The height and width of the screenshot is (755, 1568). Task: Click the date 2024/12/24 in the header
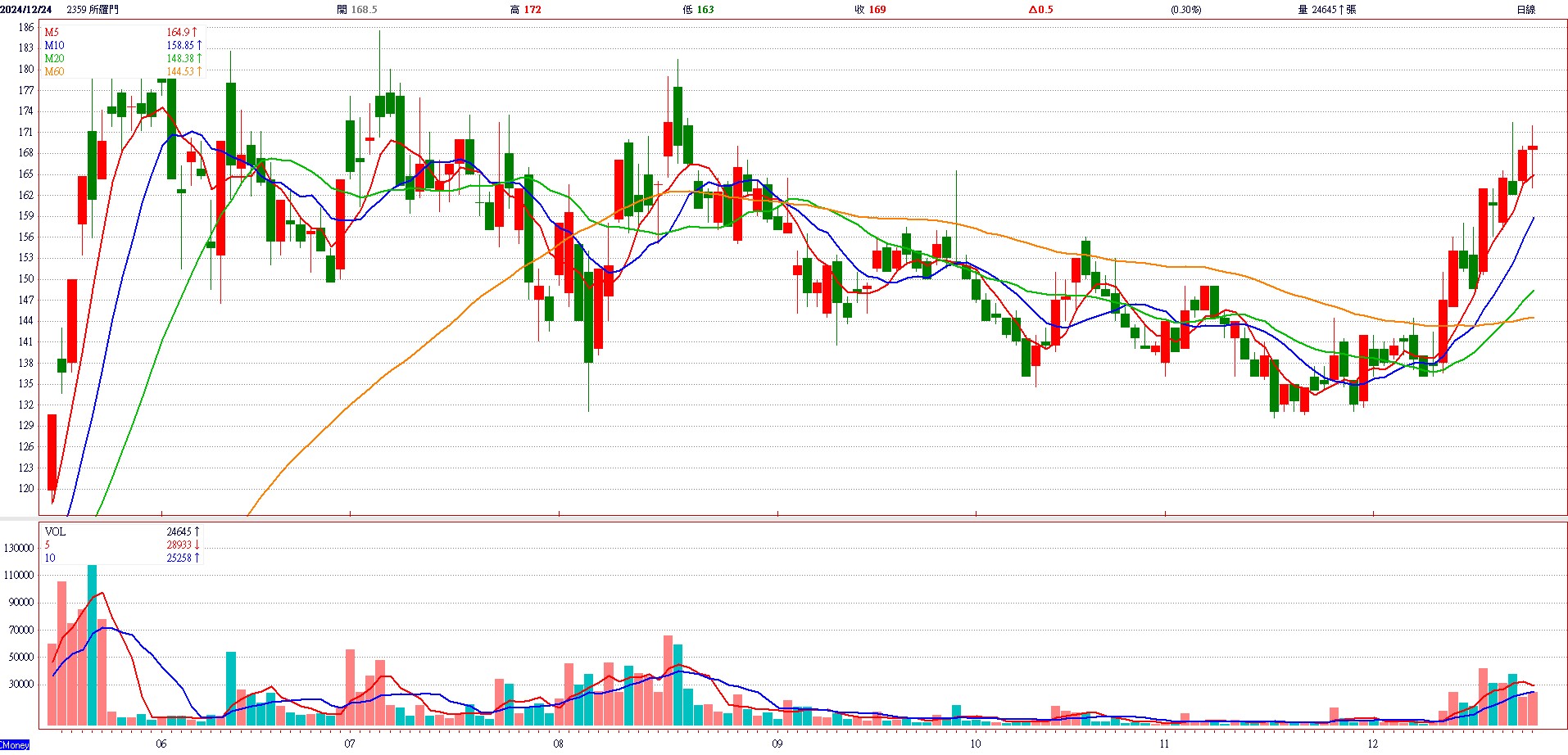tap(26, 10)
